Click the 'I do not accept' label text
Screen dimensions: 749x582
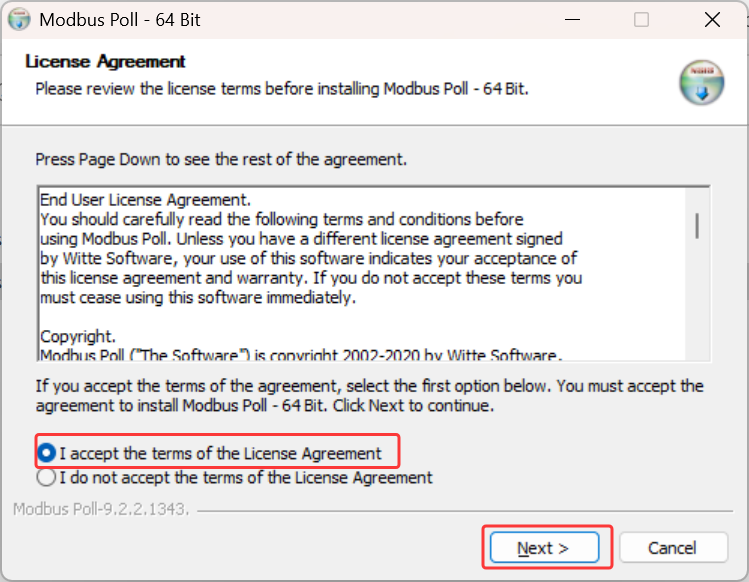coord(246,477)
